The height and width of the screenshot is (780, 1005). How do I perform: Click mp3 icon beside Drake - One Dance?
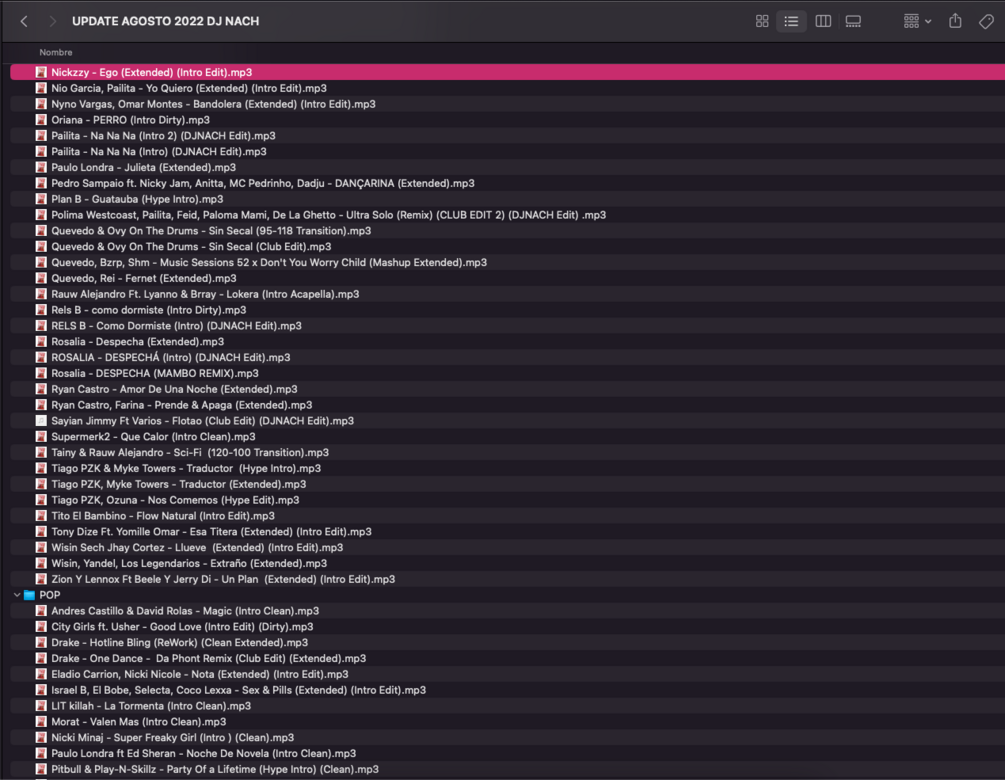(41, 658)
